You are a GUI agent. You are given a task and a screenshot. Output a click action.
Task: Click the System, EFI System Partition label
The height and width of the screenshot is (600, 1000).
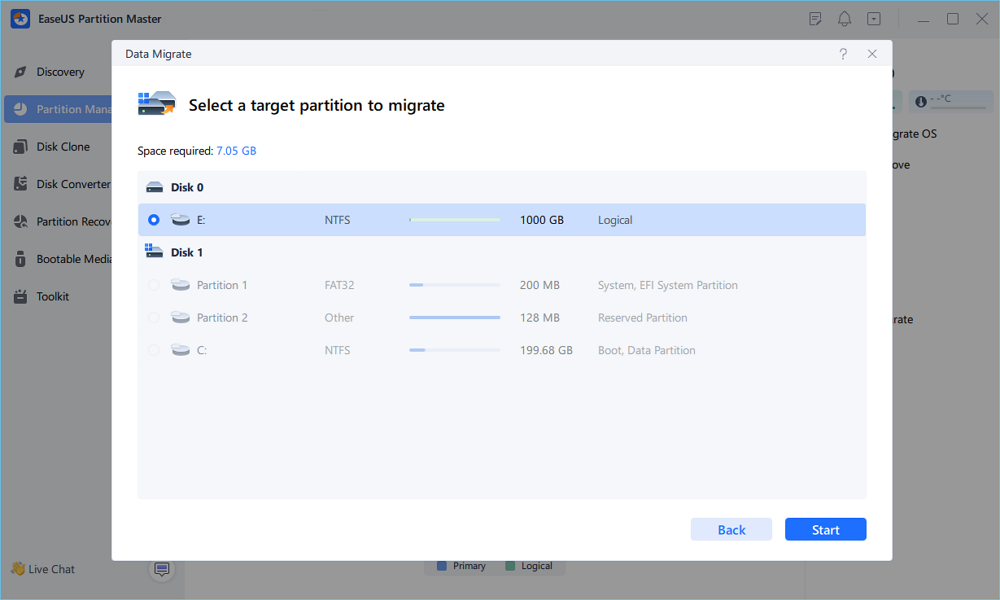tap(668, 285)
